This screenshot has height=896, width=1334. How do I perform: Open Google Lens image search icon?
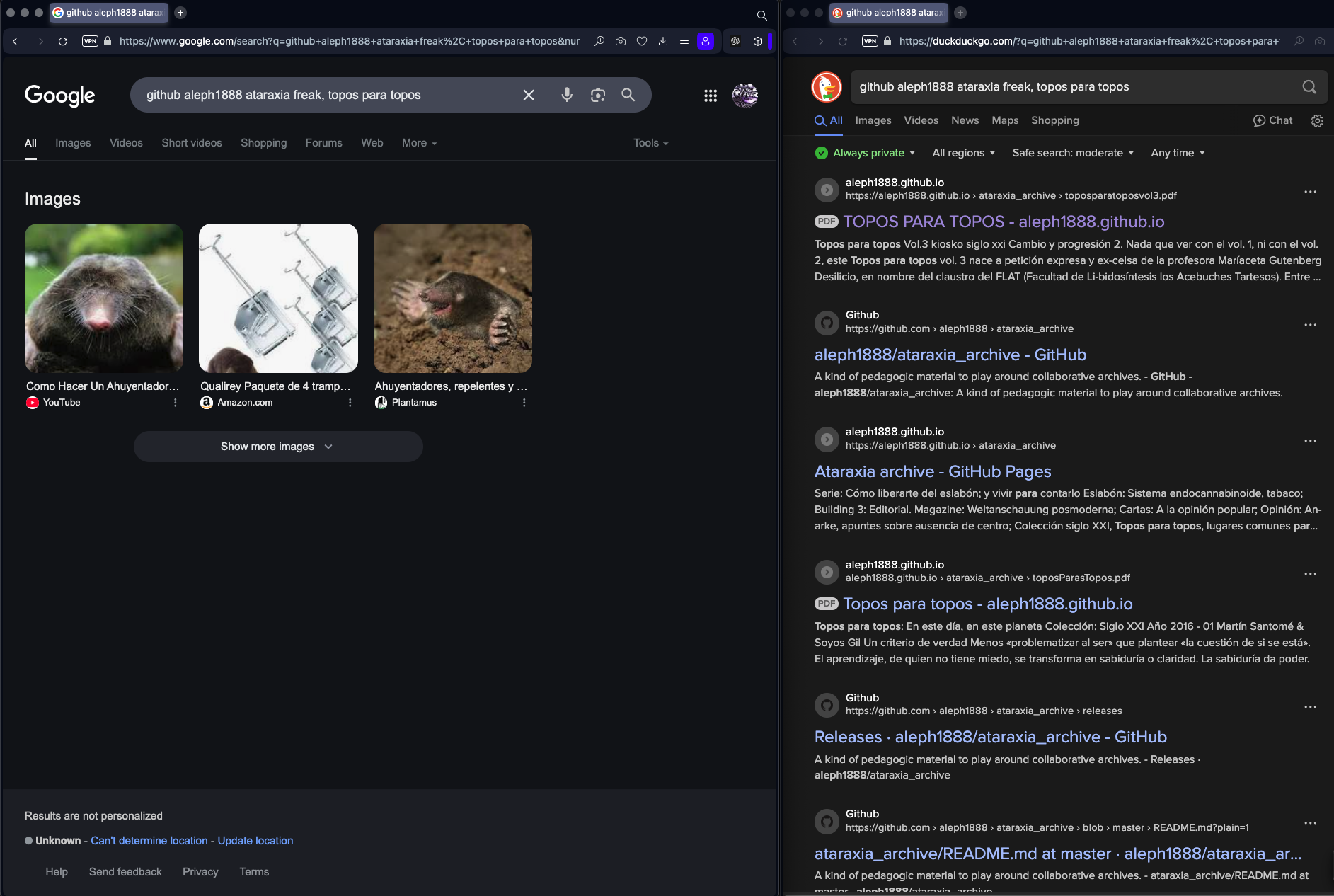(598, 95)
